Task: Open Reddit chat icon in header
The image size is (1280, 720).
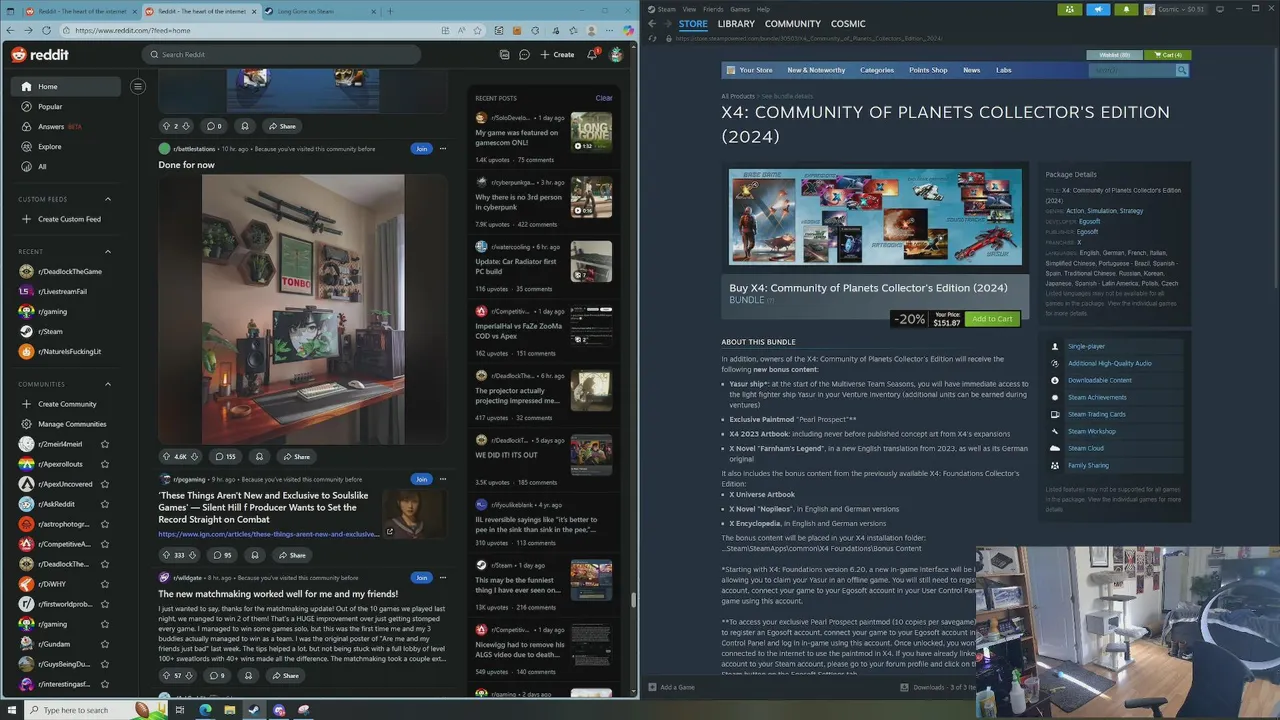Action: coord(524,55)
